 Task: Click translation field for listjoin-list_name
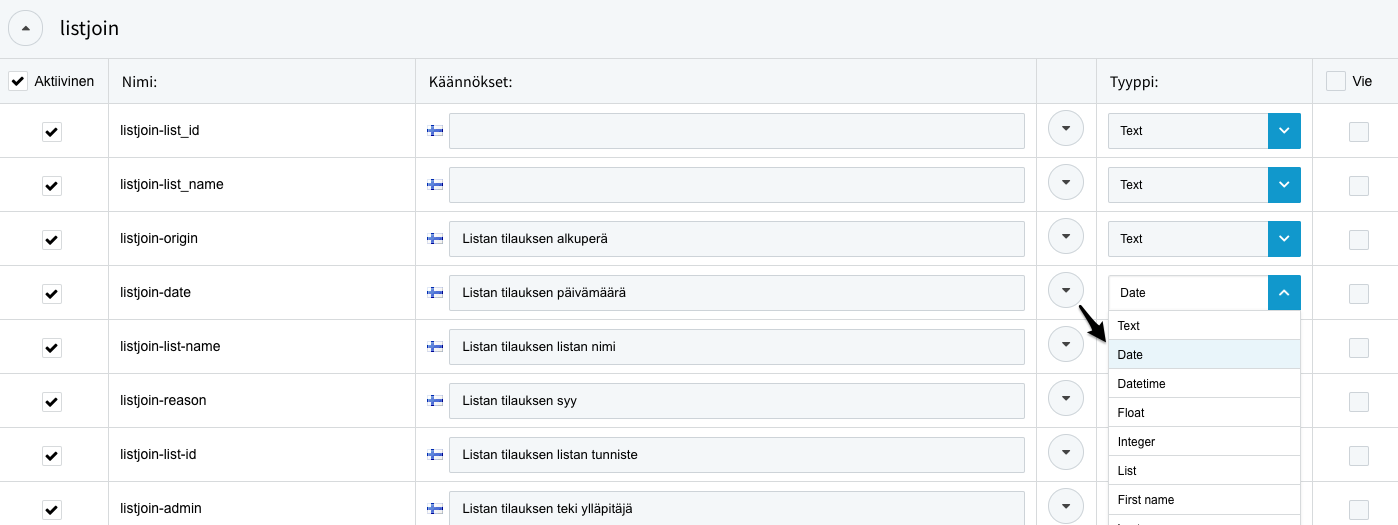pyautogui.click(x=737, y=185)
